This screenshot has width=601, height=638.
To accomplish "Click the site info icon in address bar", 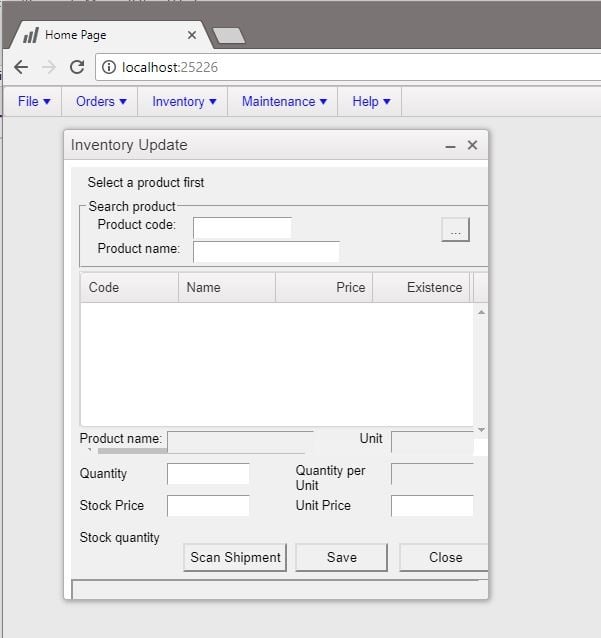I will 109,67.
